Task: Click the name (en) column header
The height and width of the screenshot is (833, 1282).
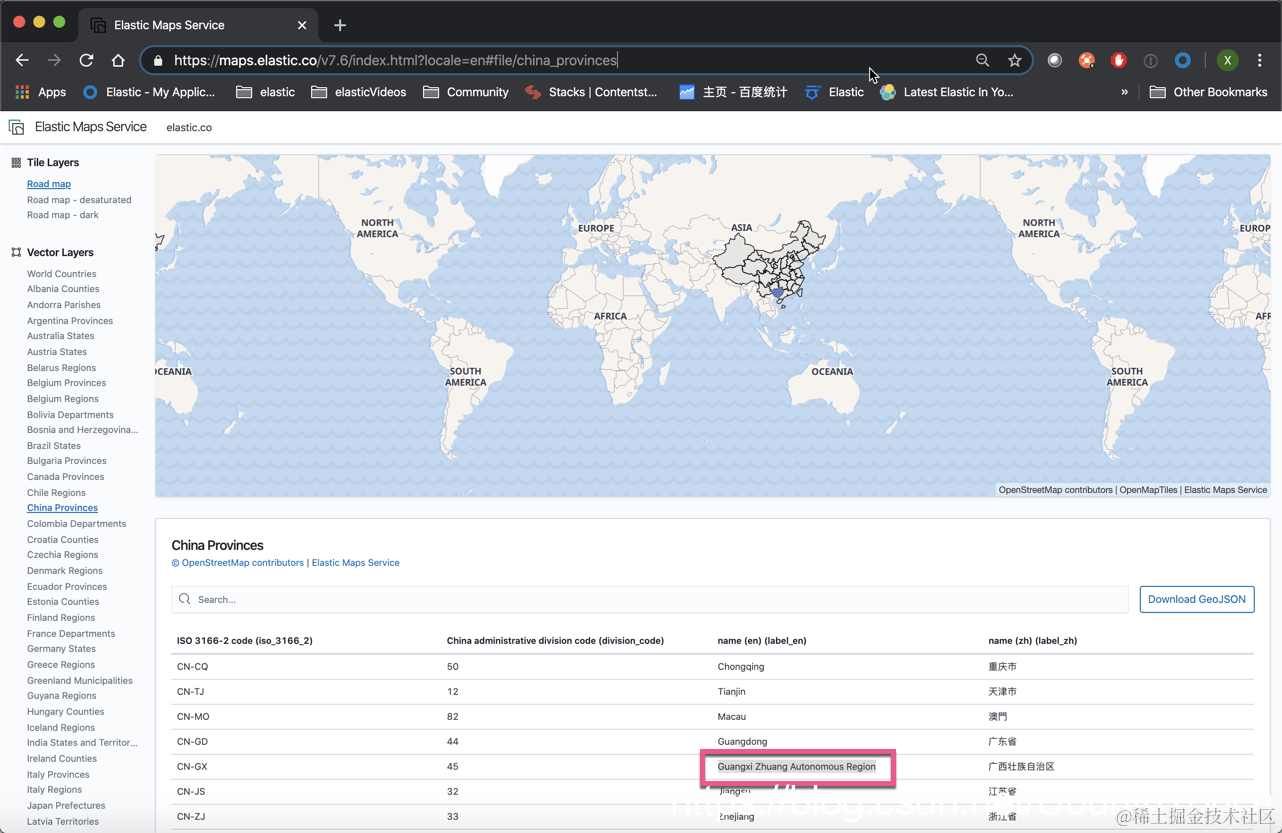Action: point(762,641)
